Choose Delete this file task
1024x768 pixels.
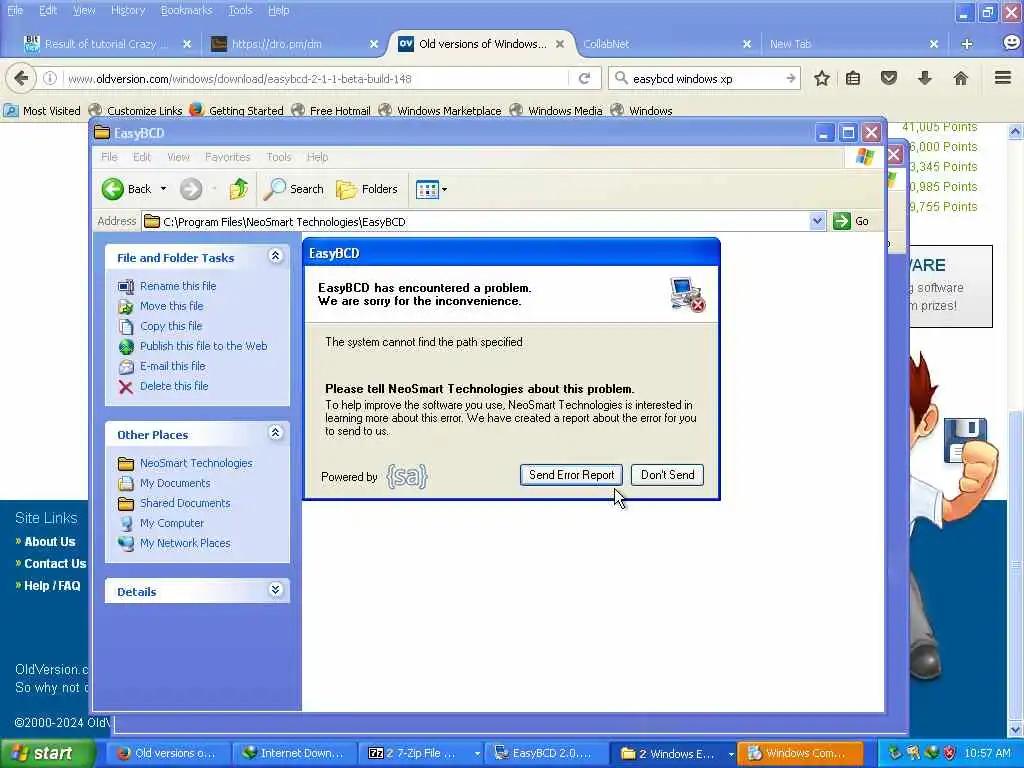174,386
